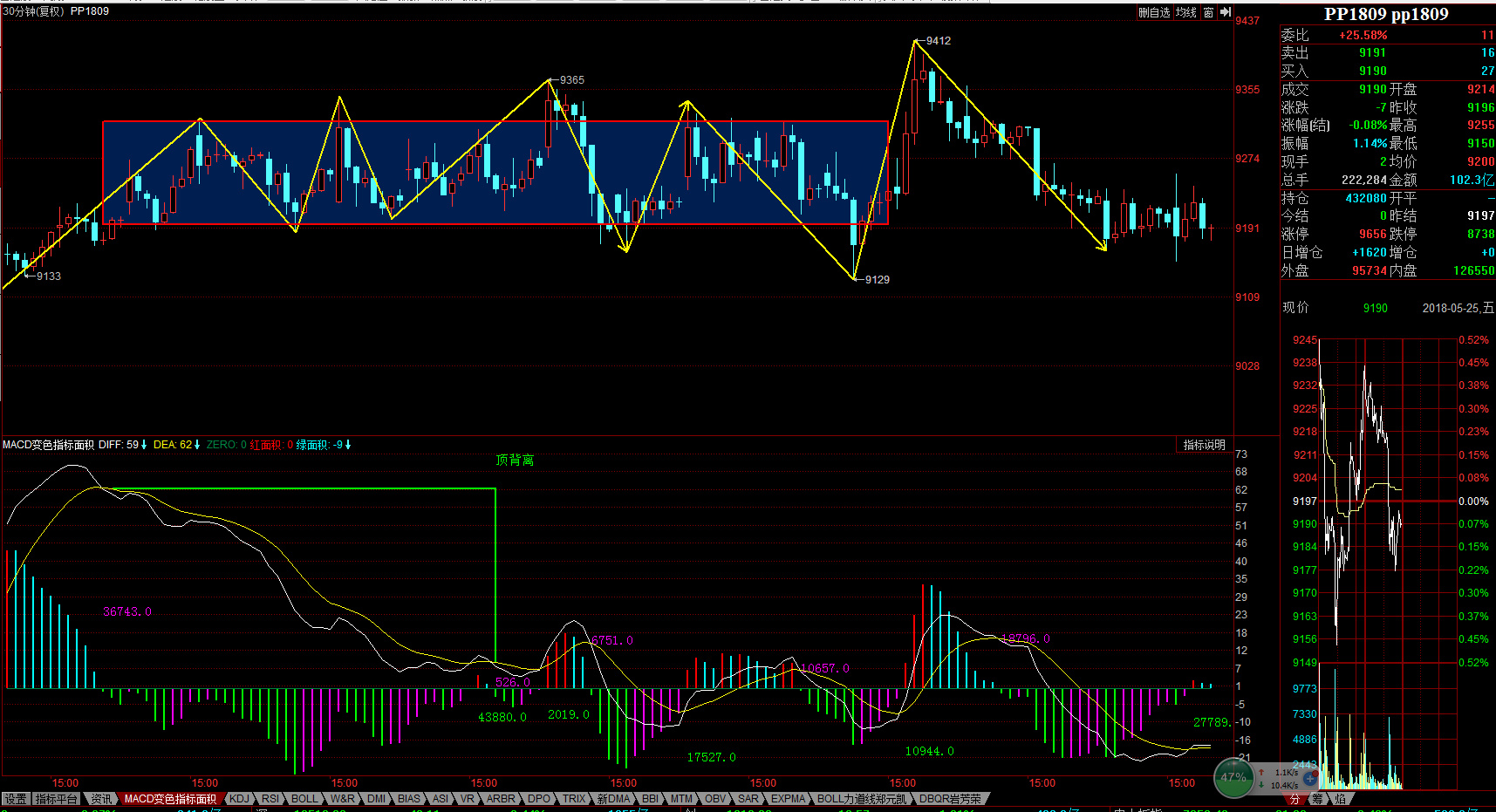Click the 内盘 126550 value
The width and height of the screenshot is (1496, 812).
[x=1473, y=271]
